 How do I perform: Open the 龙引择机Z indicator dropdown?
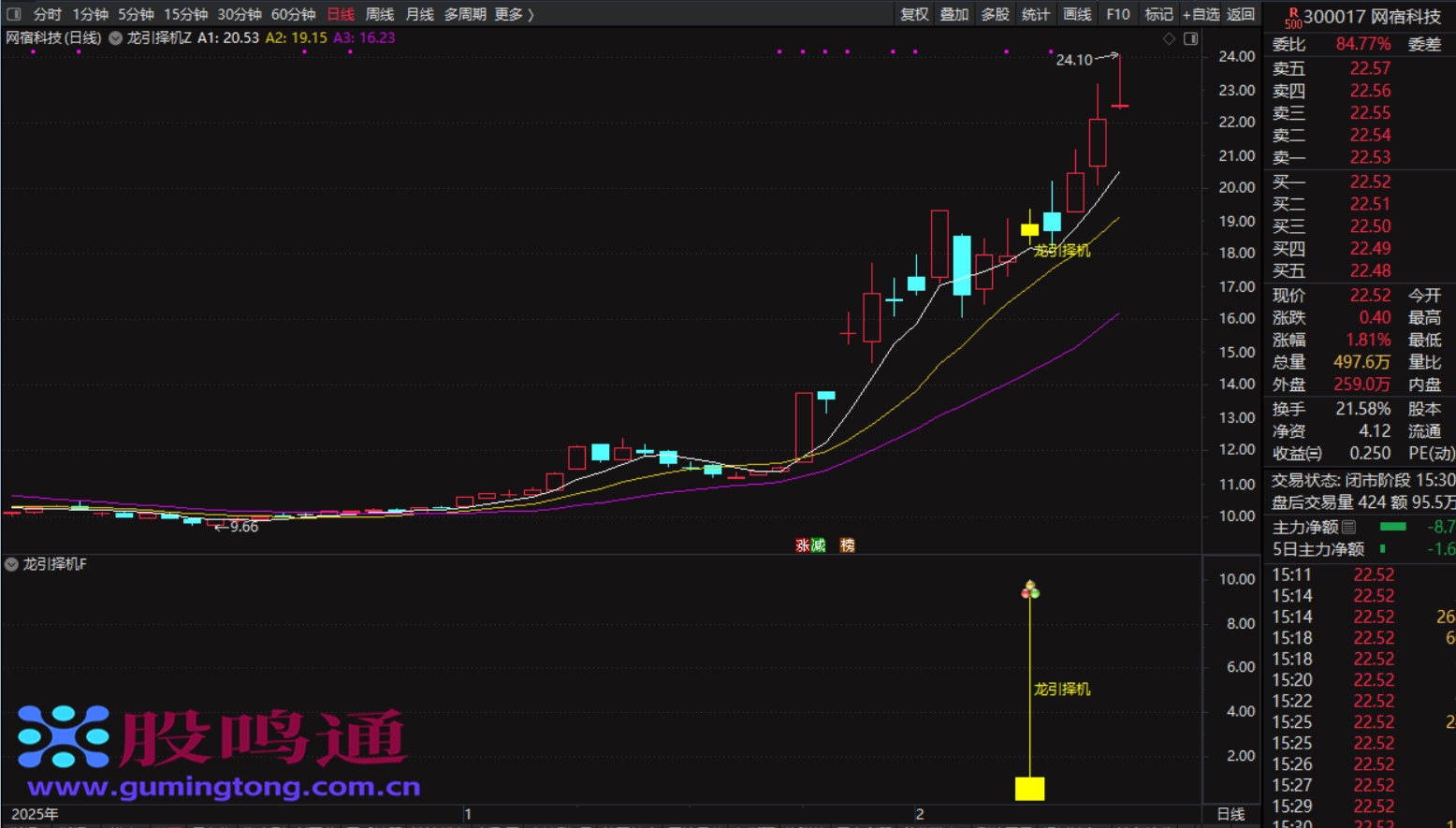(116, 38)
